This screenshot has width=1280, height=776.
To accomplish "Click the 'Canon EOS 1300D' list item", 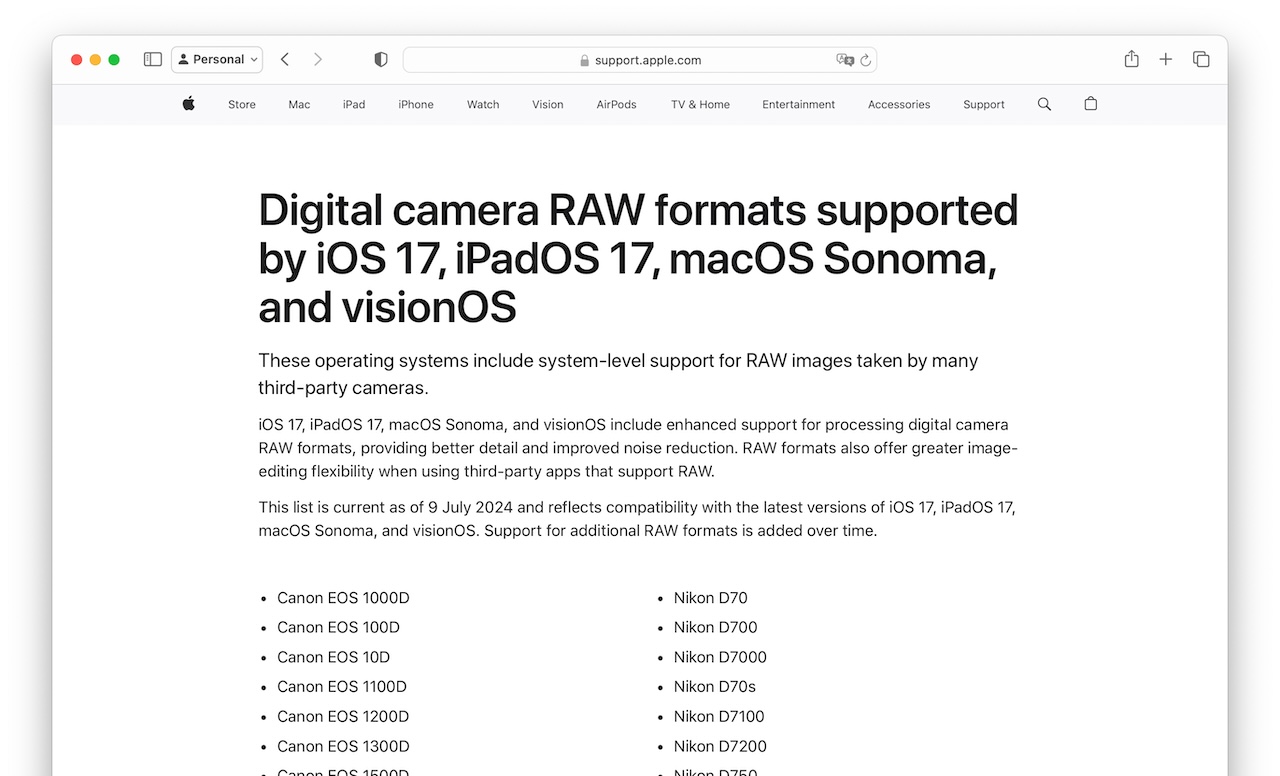I will [343, 746].
